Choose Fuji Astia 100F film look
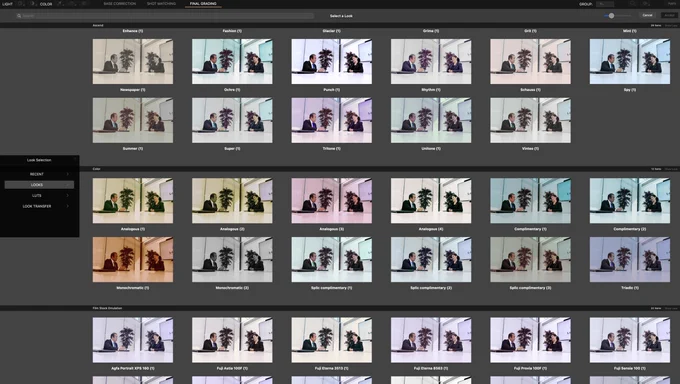680x384 pixels. [x=232, y=340]
